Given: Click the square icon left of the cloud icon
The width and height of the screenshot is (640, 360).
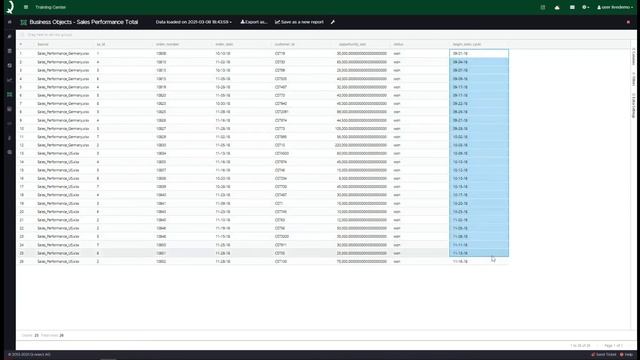Looking at the screenshot, I should [542, 7].
